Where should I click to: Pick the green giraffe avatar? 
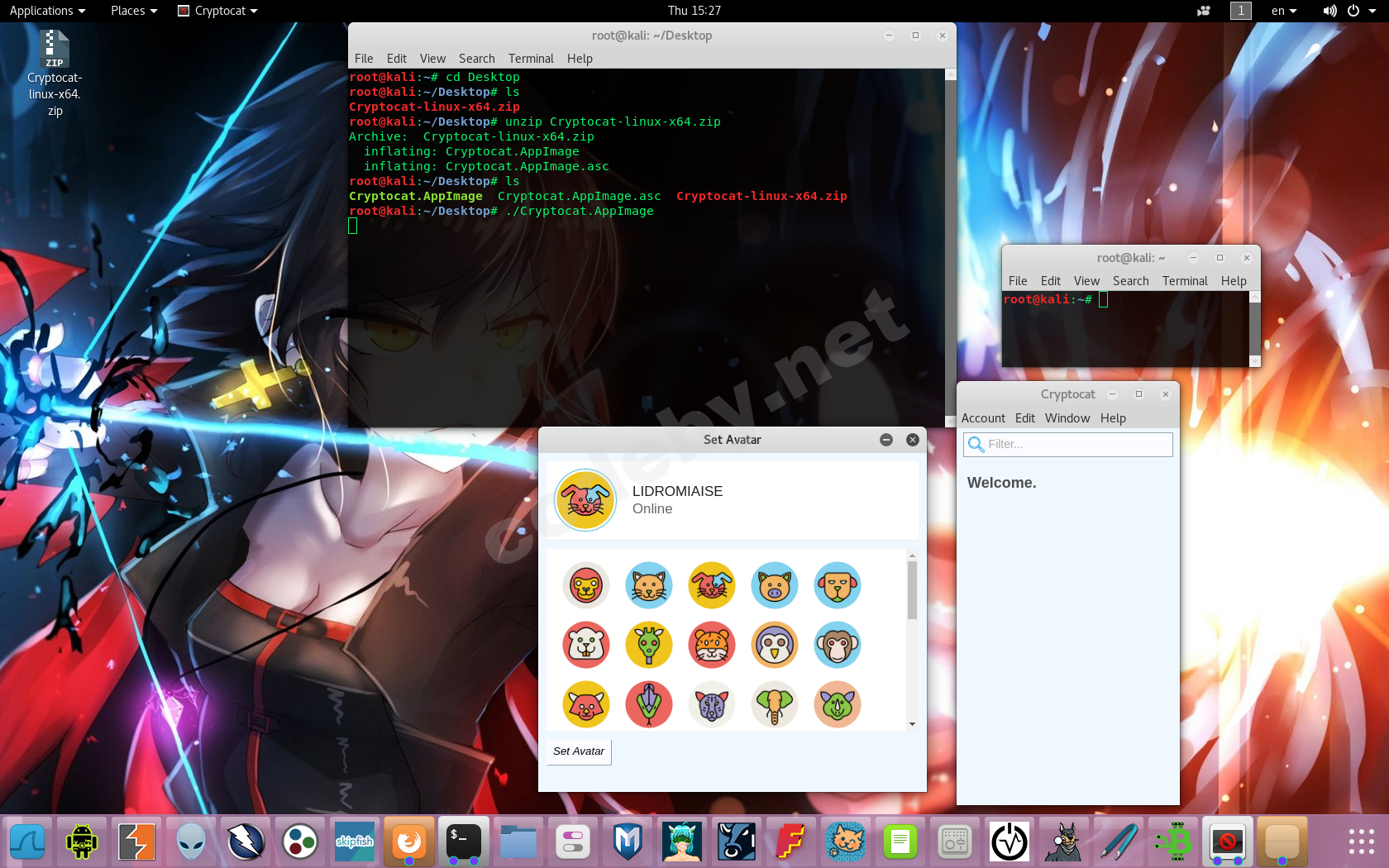coord(649,645)
